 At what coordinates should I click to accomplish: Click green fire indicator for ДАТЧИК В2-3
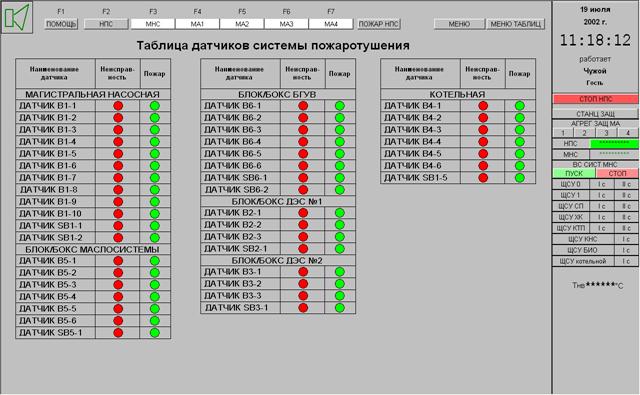340,237
